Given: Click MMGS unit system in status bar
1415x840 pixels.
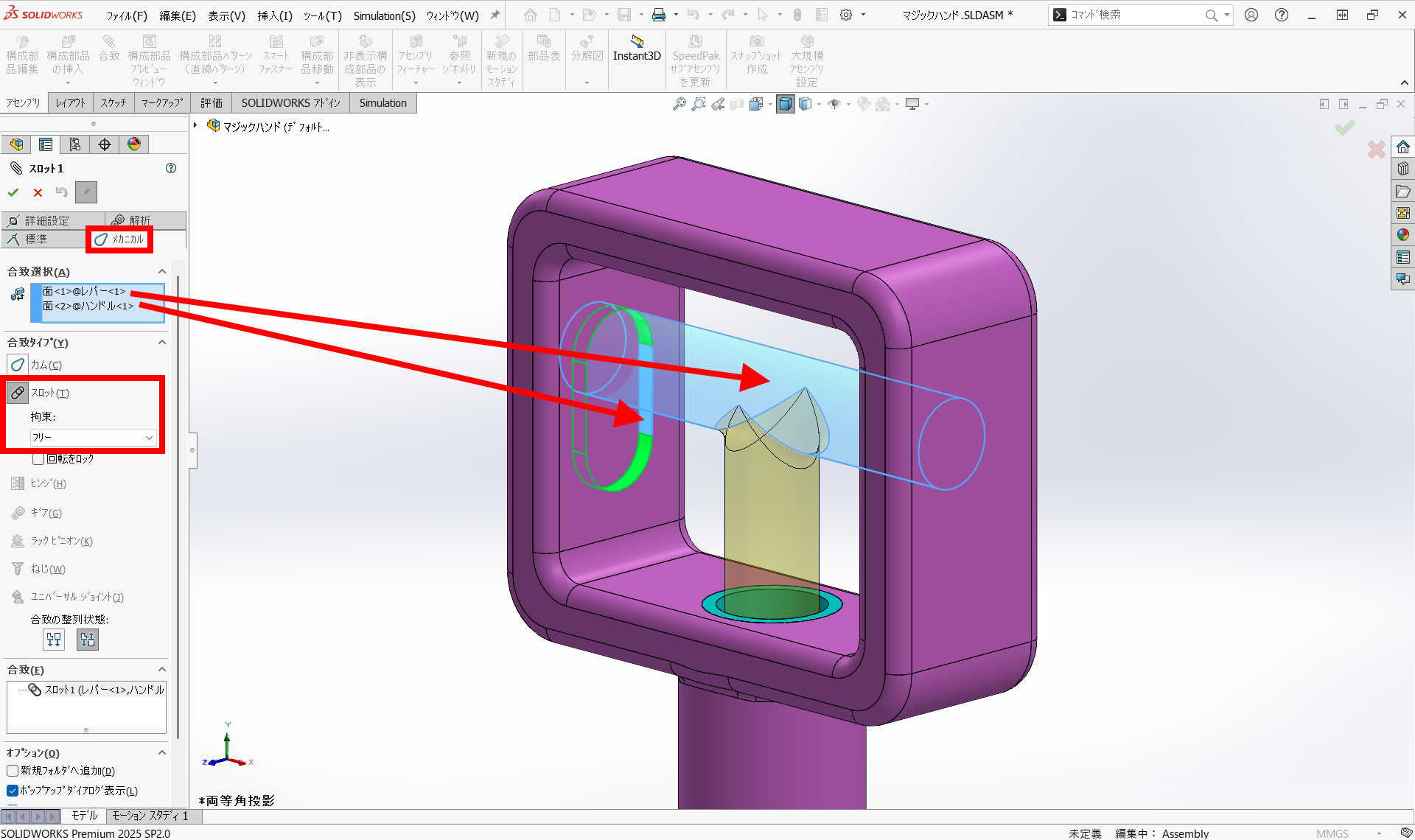Looking at the screenshot, I should coord(1332,833).
